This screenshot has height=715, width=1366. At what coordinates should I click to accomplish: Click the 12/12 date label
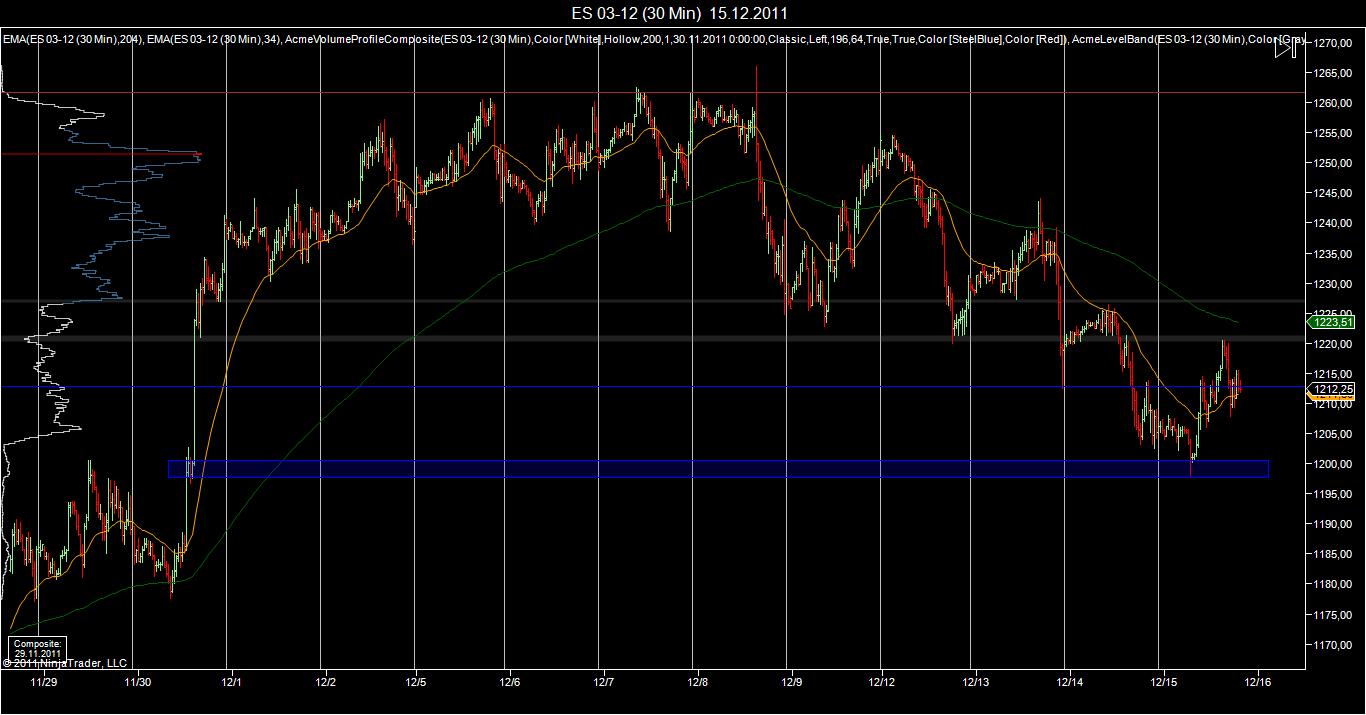(882, 682)
